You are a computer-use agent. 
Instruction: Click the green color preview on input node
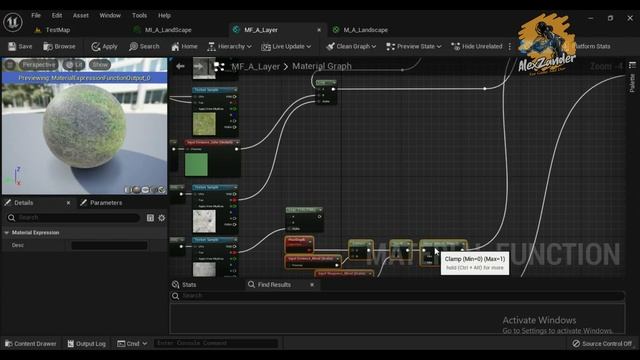tap(196, 164)
